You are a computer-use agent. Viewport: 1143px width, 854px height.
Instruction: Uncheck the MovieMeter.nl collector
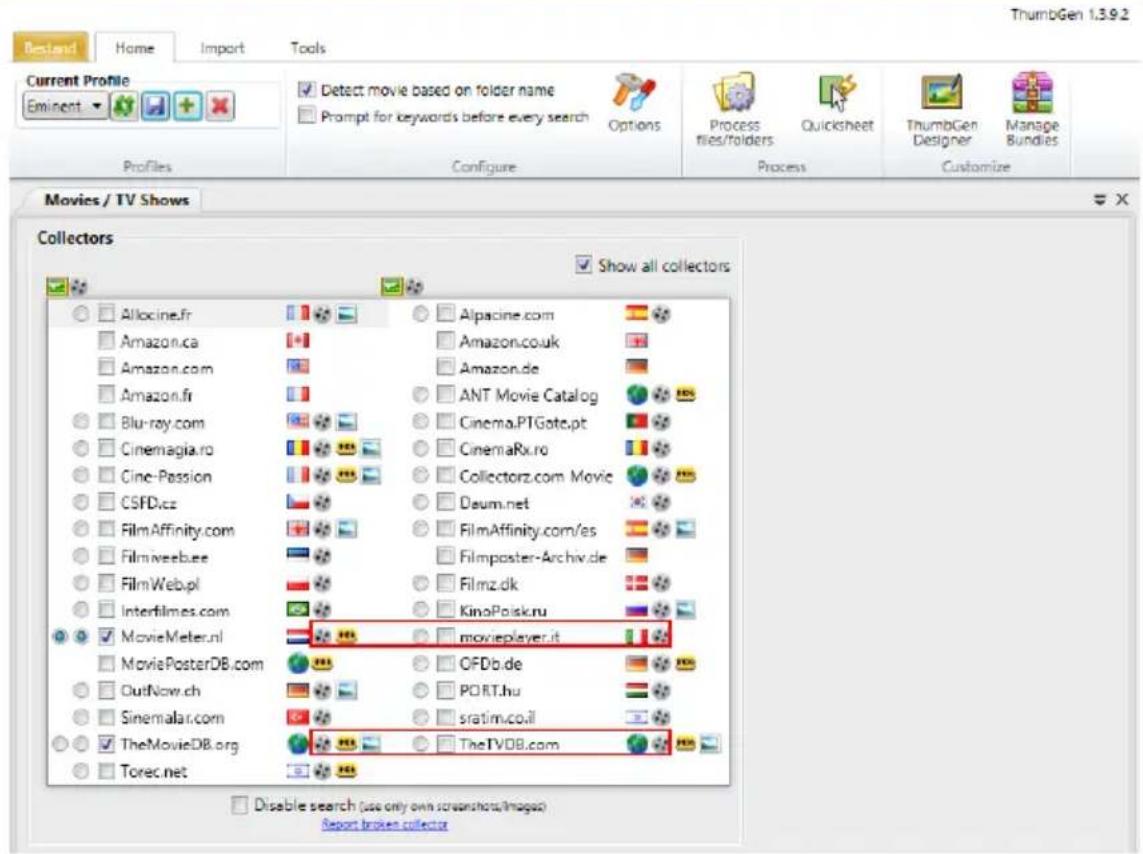point(106,637)
